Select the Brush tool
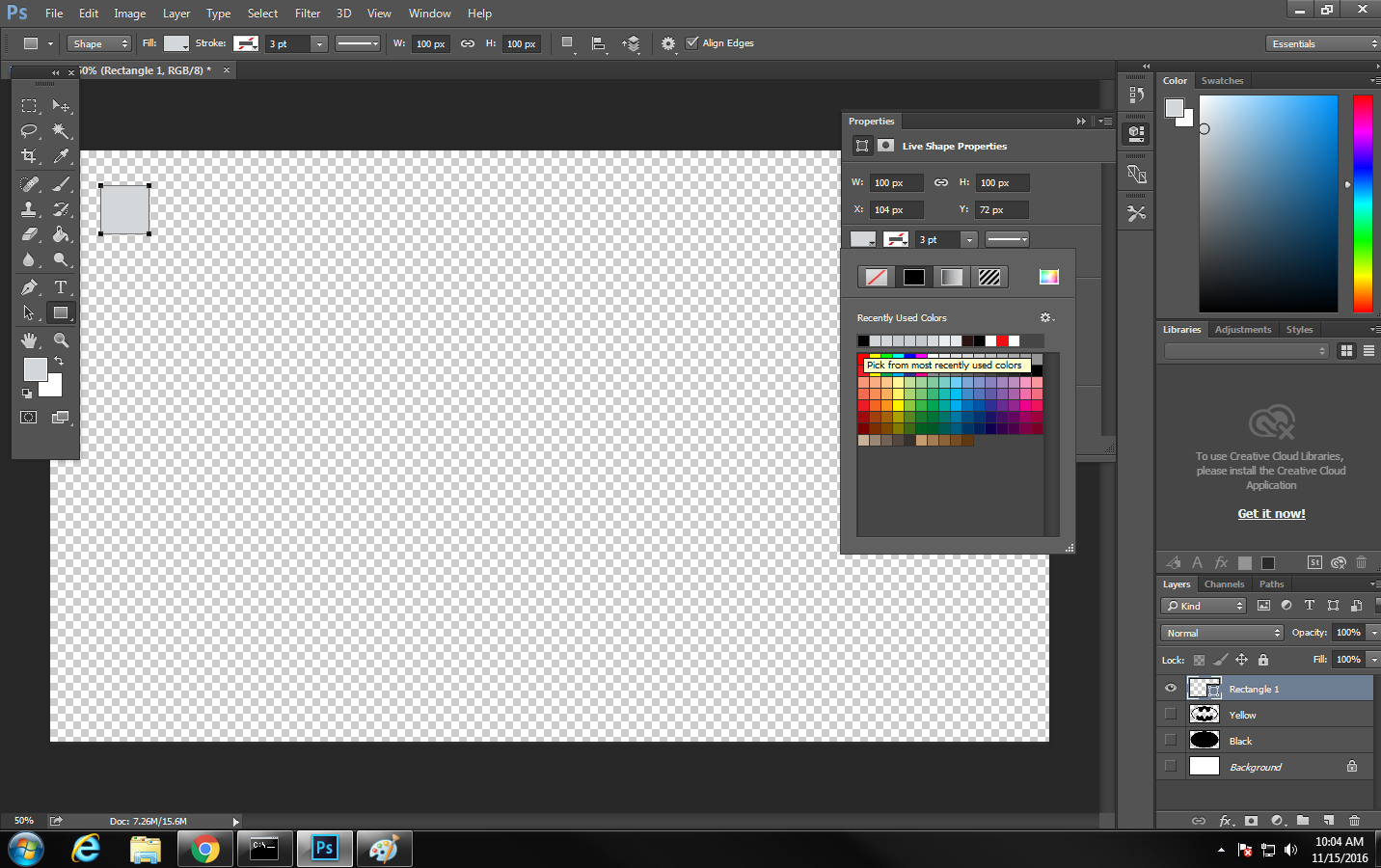Viewport: 1381px width, 868px height. (x=61, y=183)
